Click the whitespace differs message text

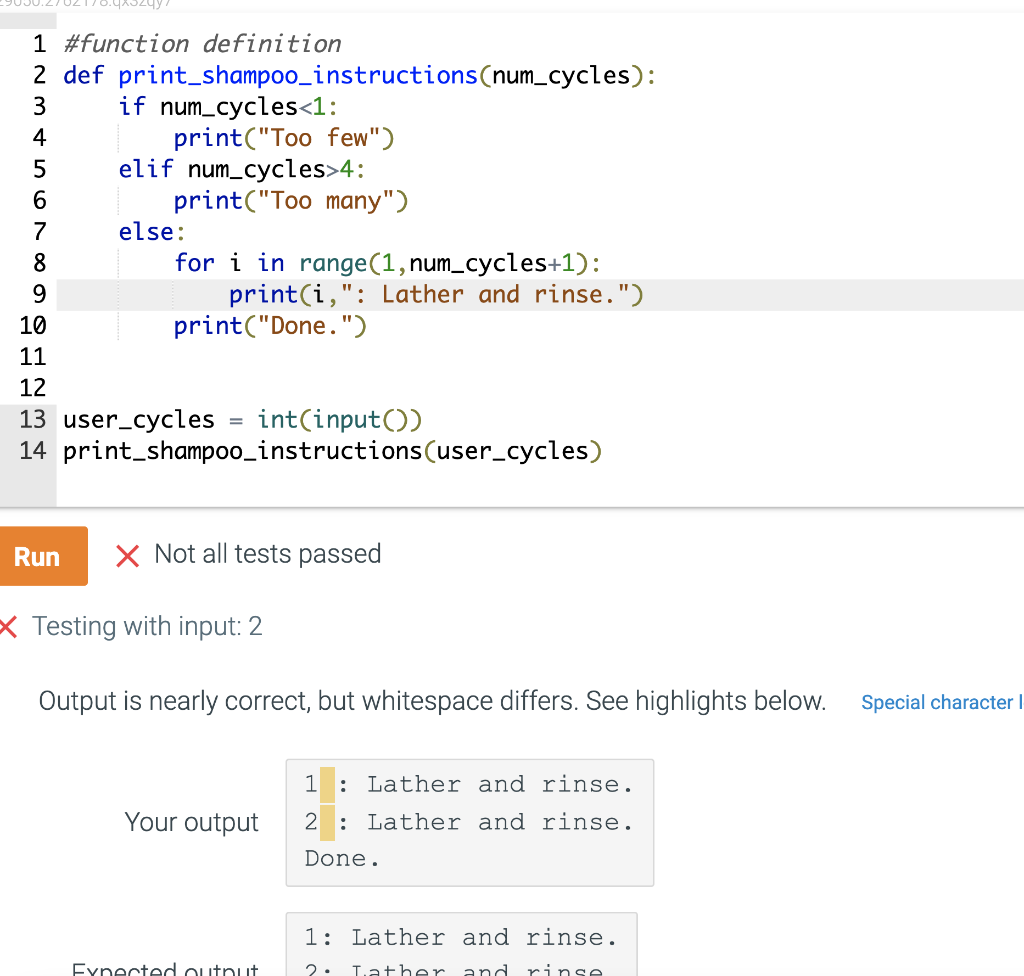coord(432,701)
